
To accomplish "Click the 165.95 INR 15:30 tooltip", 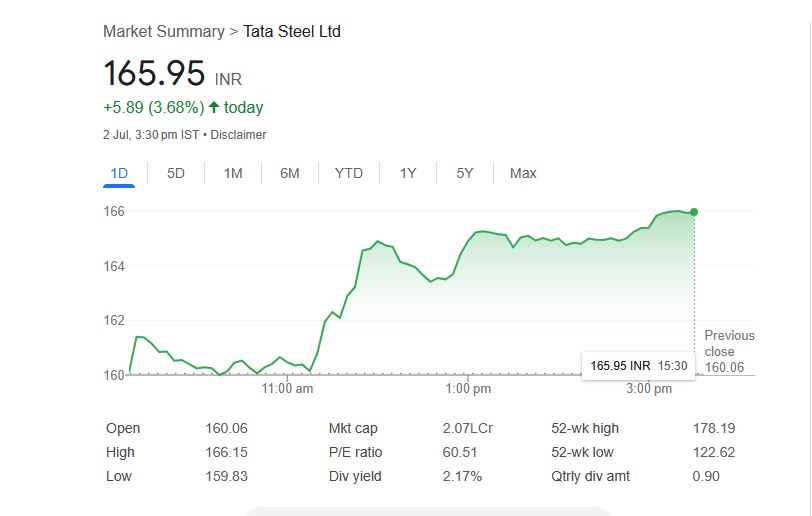I will coord(638,366).
